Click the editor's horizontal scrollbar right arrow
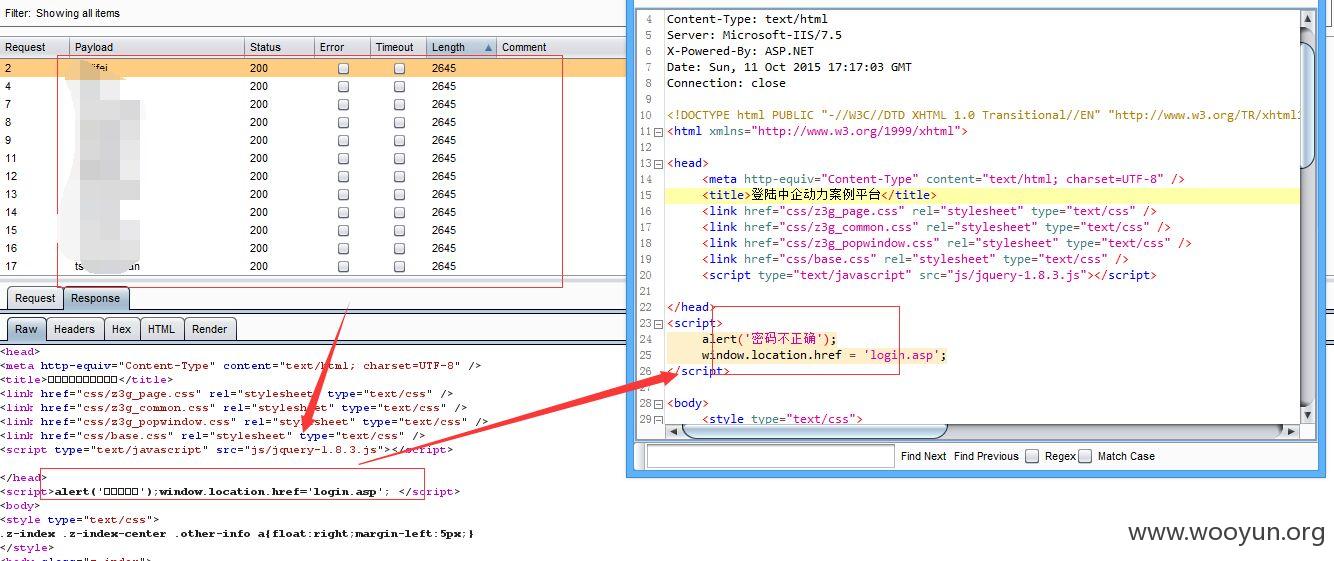 [x=1292, y=432]
